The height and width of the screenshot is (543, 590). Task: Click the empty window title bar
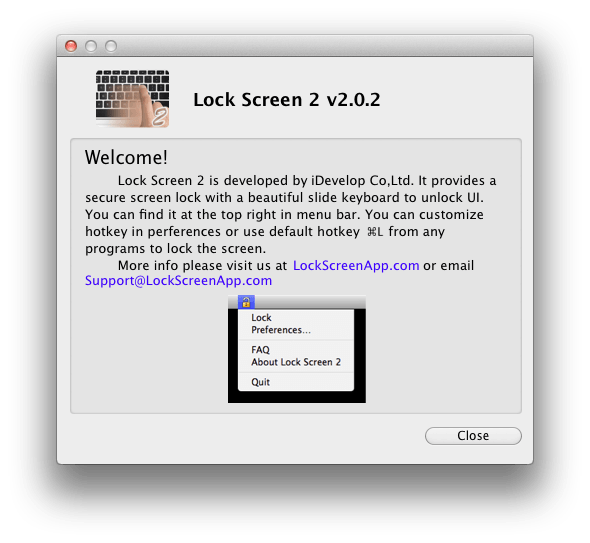pyautogui.click(x=324, y=46)
